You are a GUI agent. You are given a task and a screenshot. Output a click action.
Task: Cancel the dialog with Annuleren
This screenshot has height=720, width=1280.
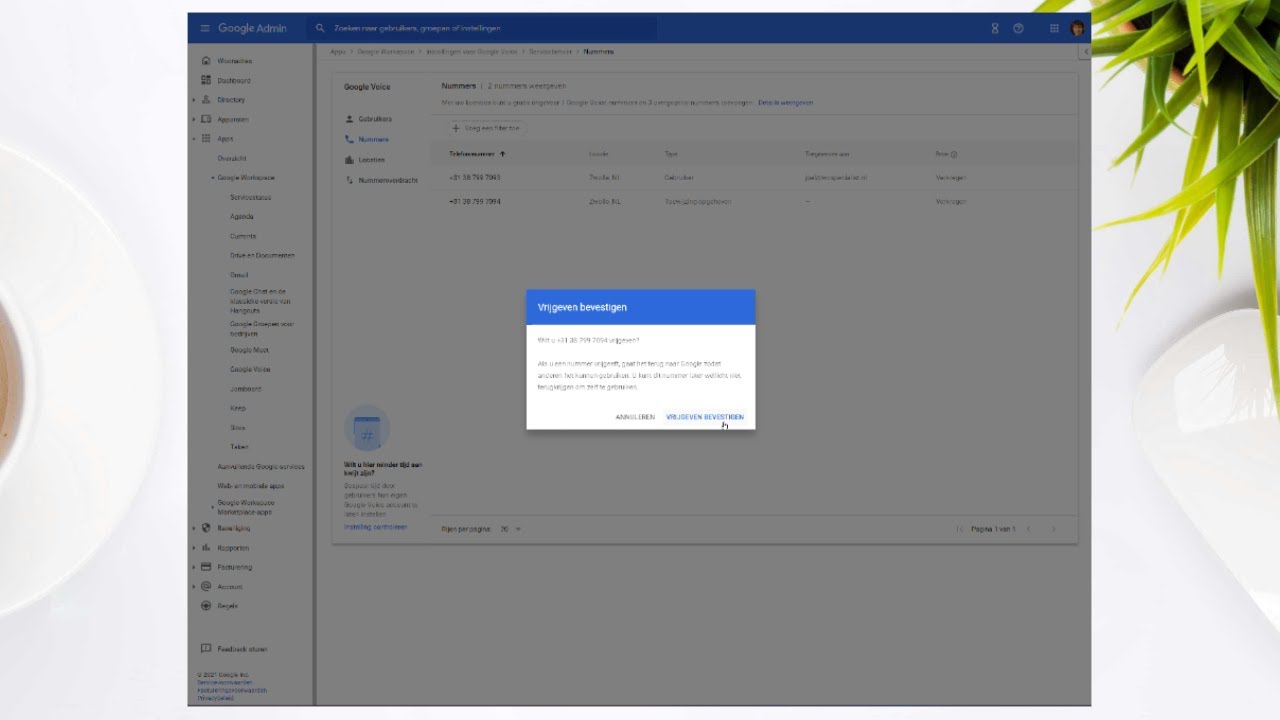tap(635, 417)
